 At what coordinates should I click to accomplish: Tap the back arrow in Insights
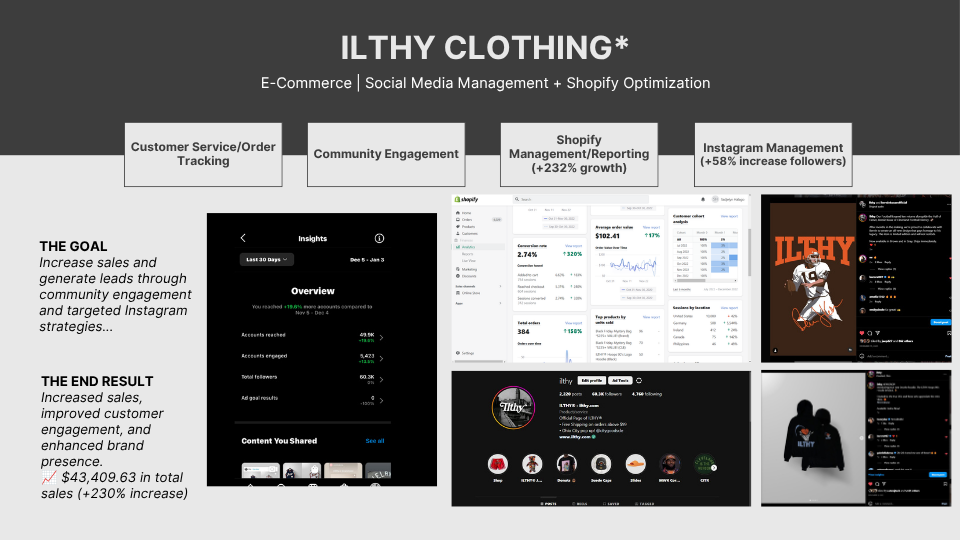(243, 238)
